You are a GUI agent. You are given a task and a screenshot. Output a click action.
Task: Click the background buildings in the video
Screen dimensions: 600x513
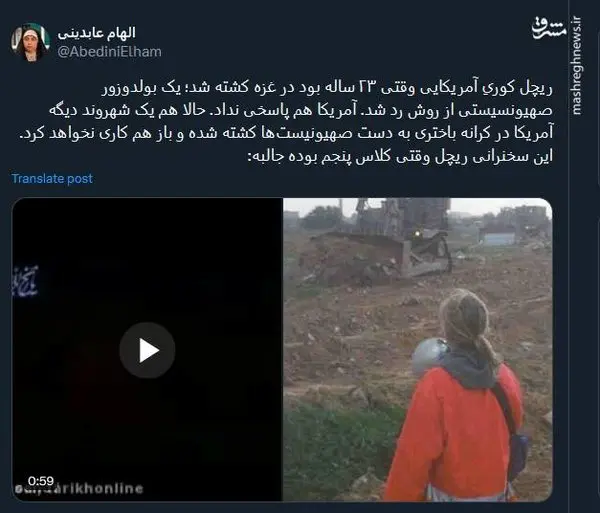515,226
